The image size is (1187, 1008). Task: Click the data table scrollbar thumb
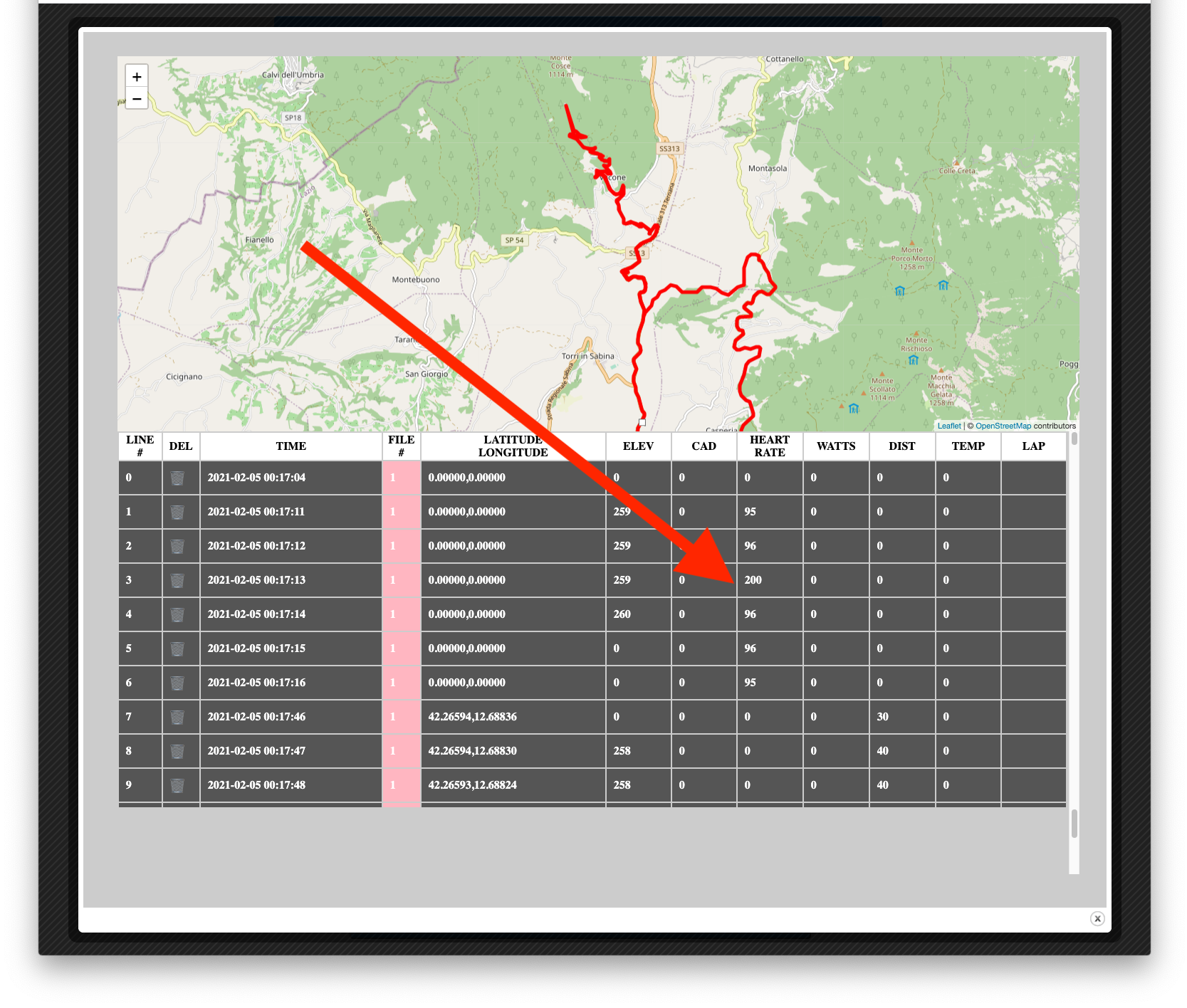(x=1074, y=439)
